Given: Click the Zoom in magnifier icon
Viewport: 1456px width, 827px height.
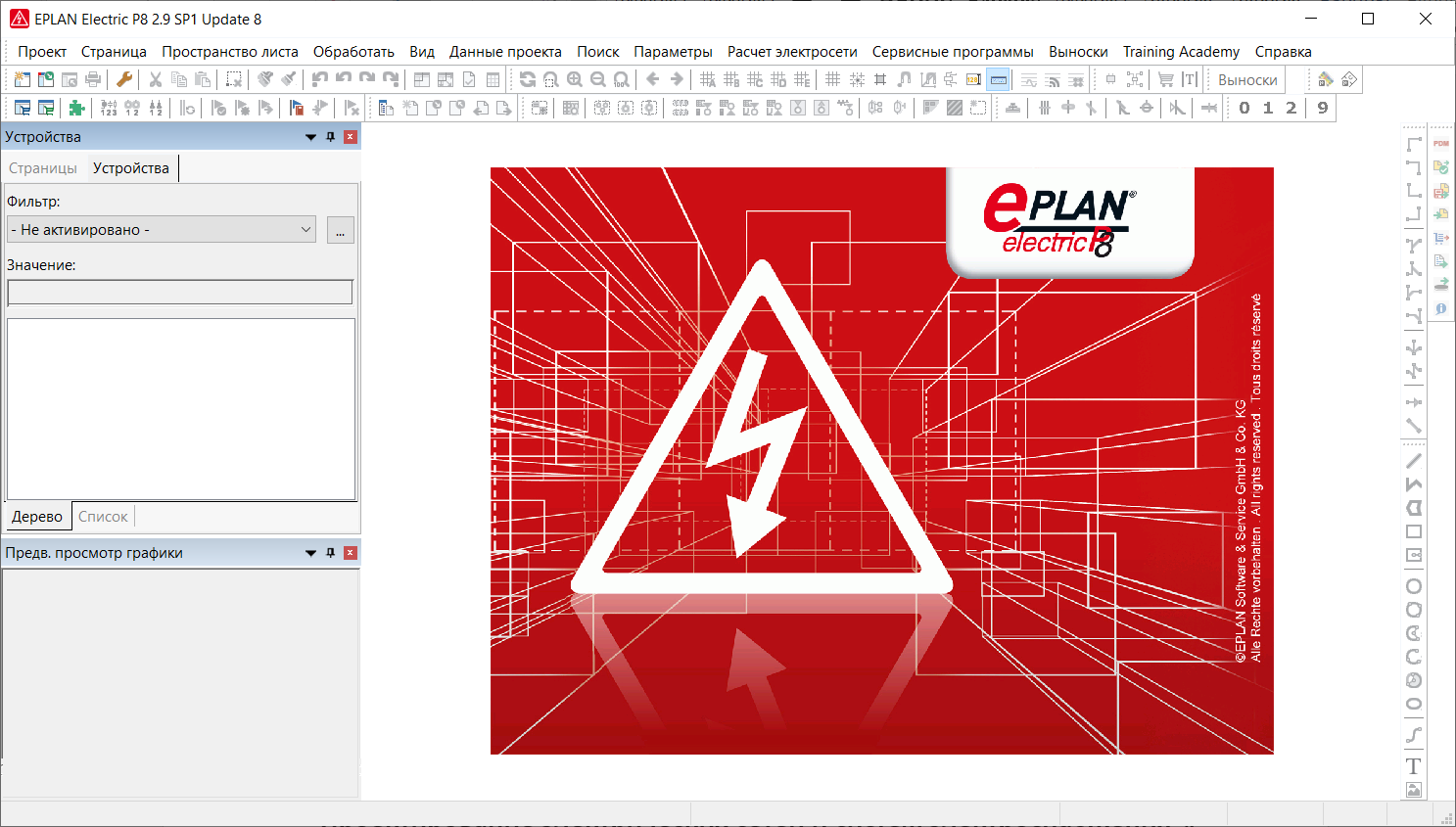Looking at the screenshot, I should 575,80.
